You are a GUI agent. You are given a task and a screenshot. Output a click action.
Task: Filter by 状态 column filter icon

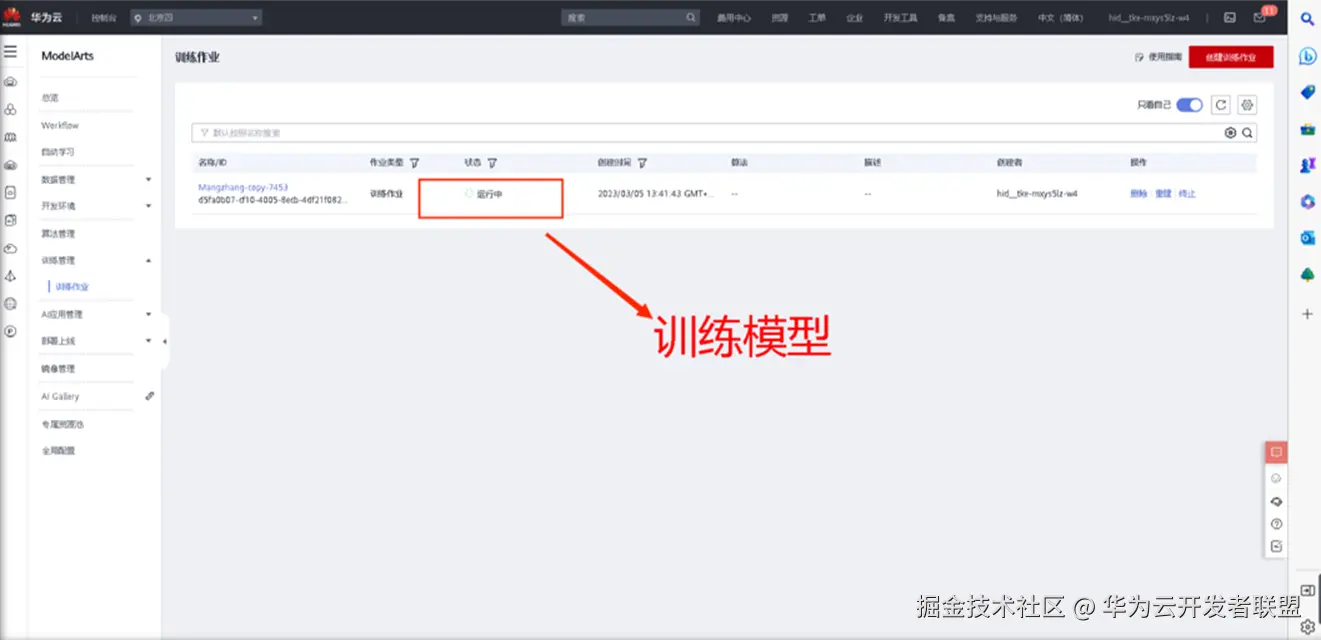click(492, 163)
